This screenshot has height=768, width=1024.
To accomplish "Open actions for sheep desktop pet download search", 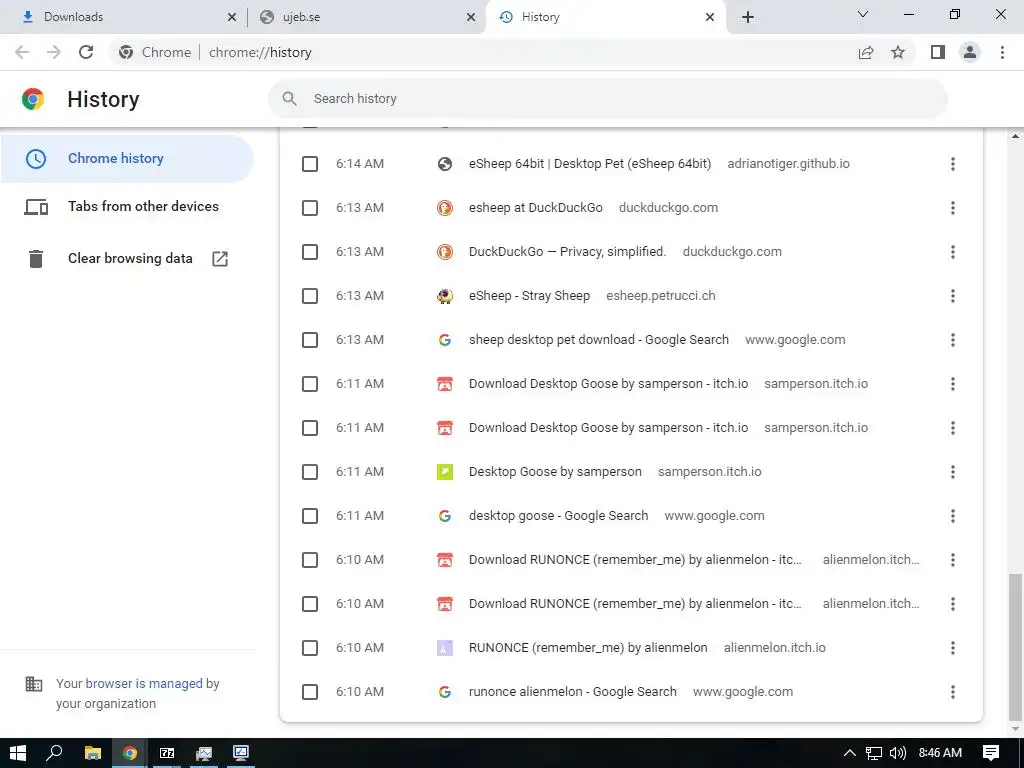I will pyautogui.click(x=953, y=340).
